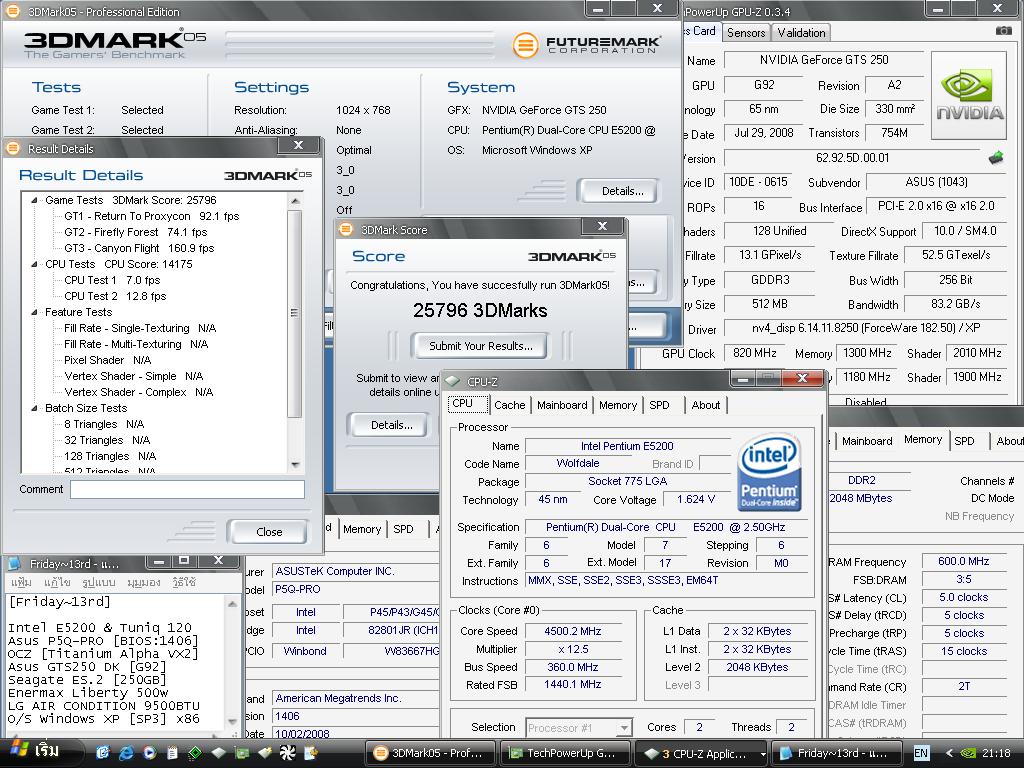Click Notepad scrollbar down arrow

pyautogui.click(x=232, y=721)
